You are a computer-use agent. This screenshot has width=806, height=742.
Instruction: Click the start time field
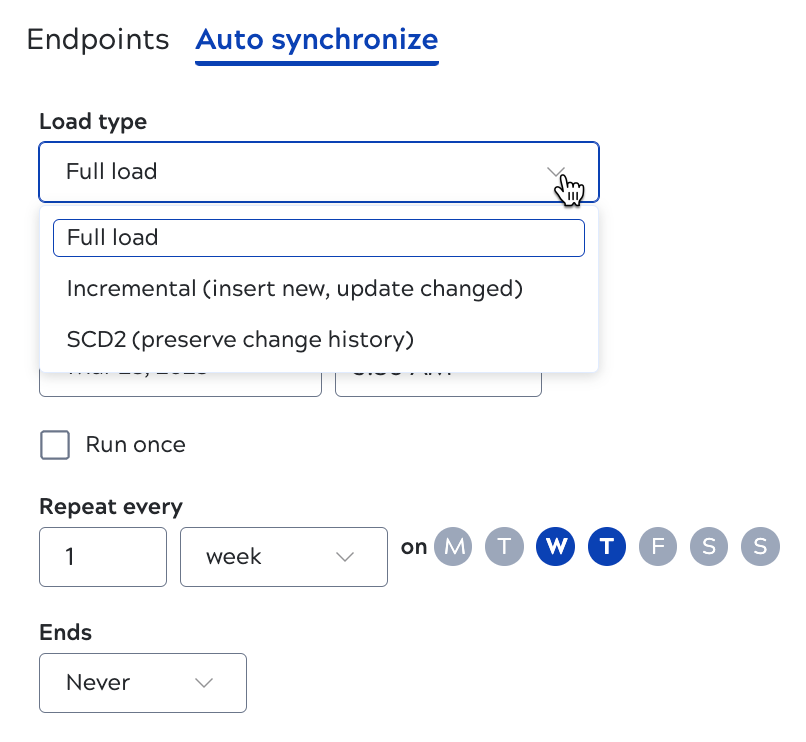tap(438, 384)
